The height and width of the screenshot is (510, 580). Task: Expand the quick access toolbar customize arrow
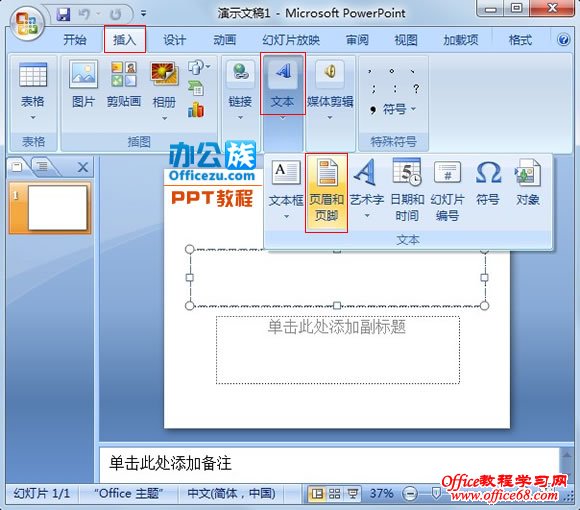(144, 14)
